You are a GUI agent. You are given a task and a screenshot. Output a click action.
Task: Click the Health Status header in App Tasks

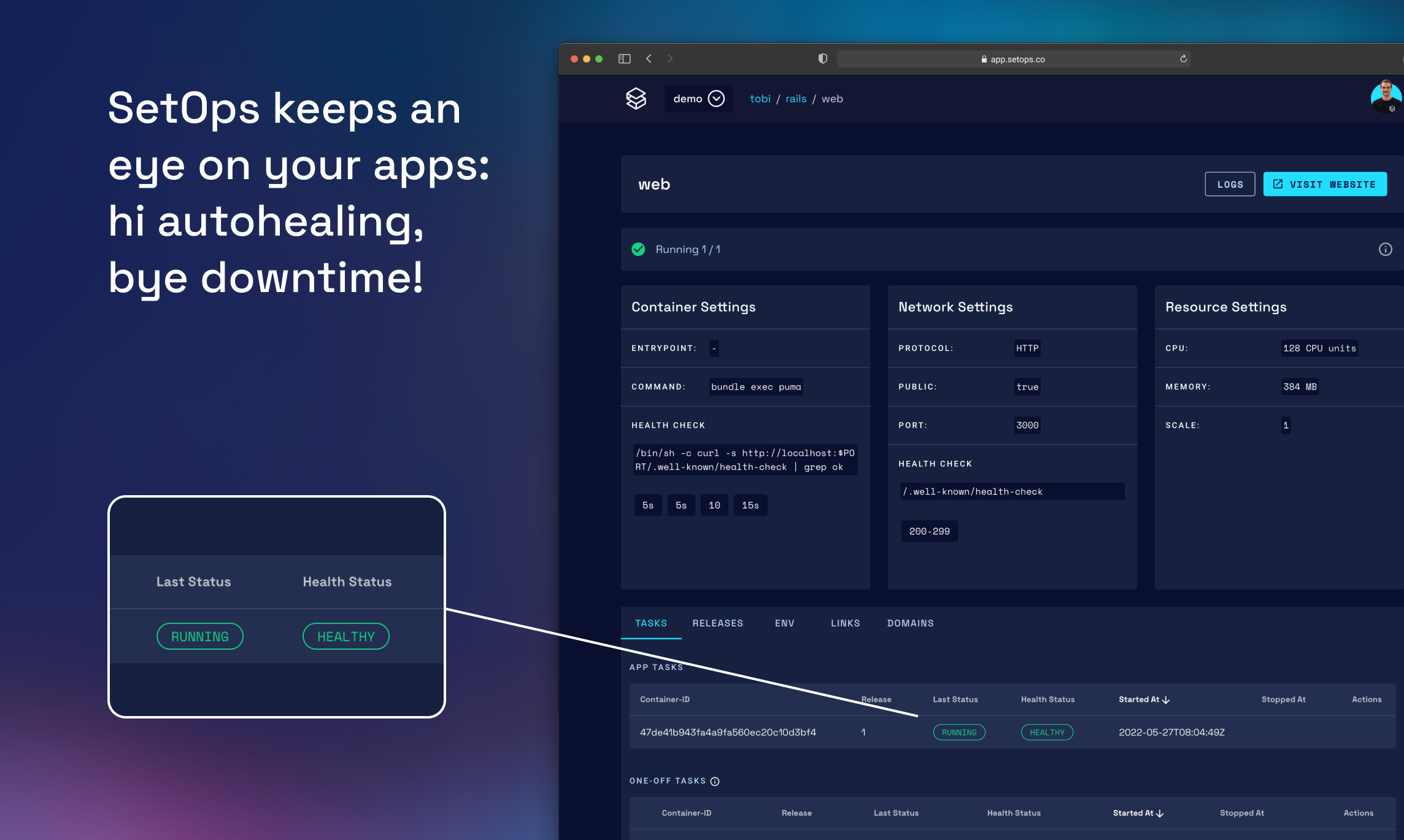click(x=1047, y=699)
